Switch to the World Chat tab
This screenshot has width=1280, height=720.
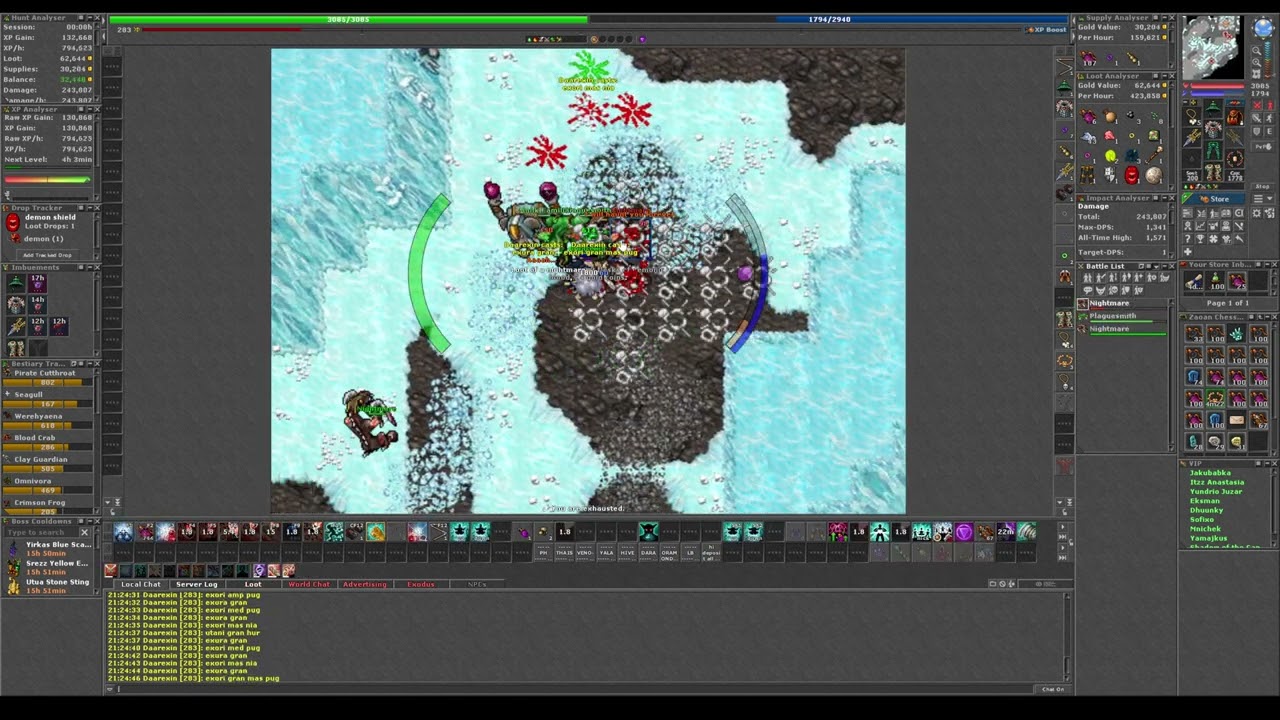[309, 584]
